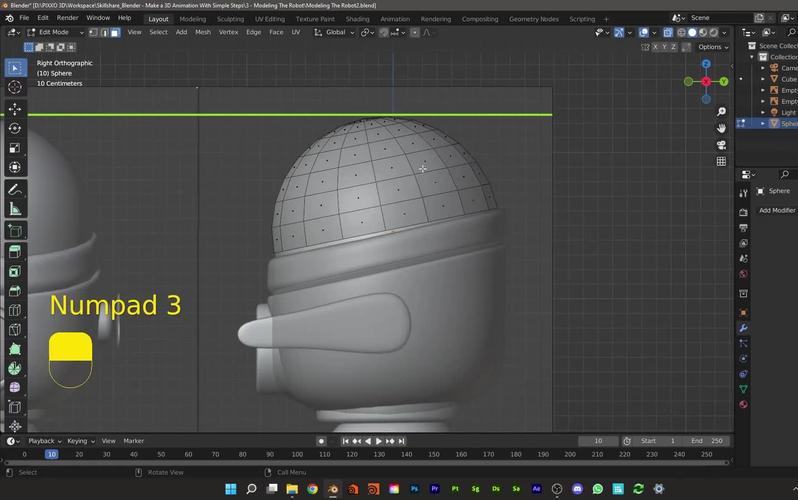This screenshot has height=500, width=798.
Task: Switch orthographic/perspective with grid icon
Action: tap(721, 161)
